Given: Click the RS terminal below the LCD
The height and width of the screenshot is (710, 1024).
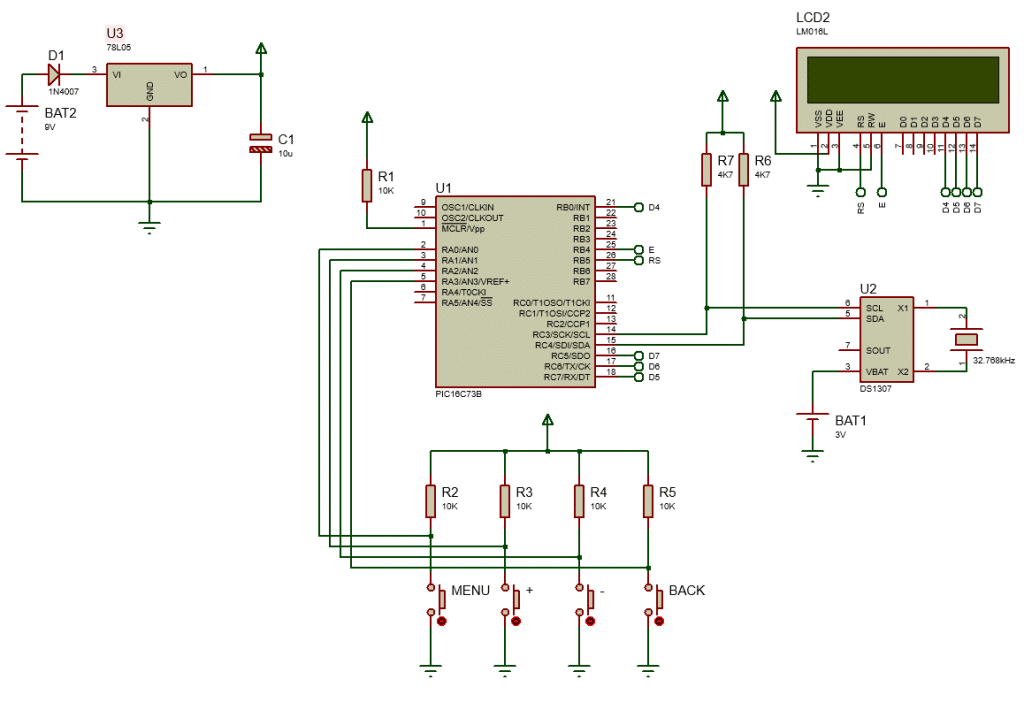Looking at the screenshot, I should tap(860, 192).
